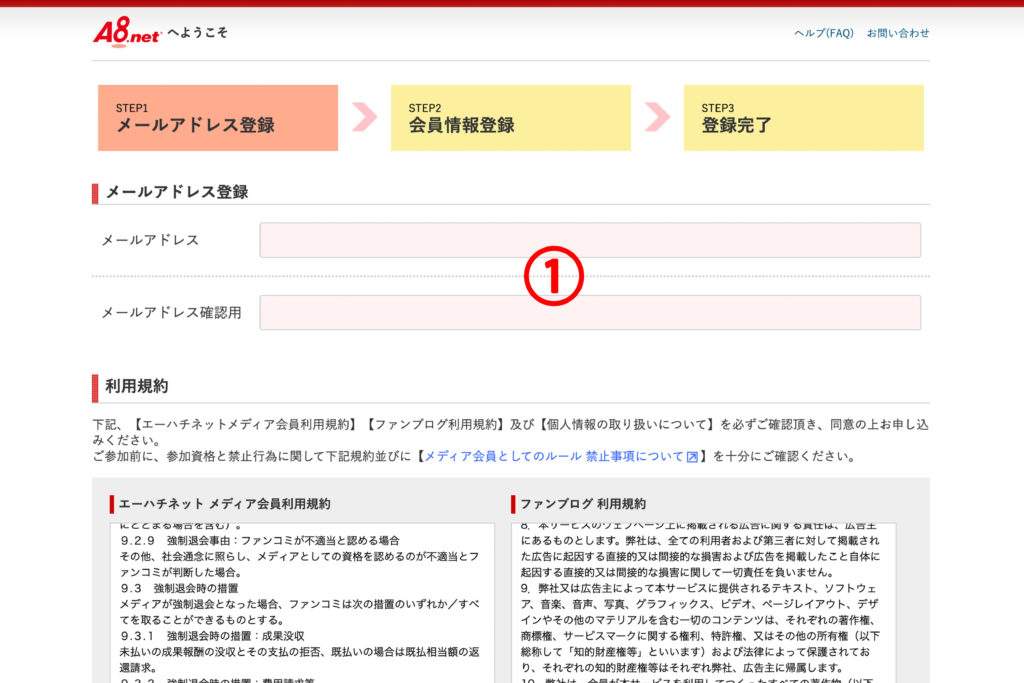Click inside the エーハチネット メディア会員利用規約 text box

point(301,603)
